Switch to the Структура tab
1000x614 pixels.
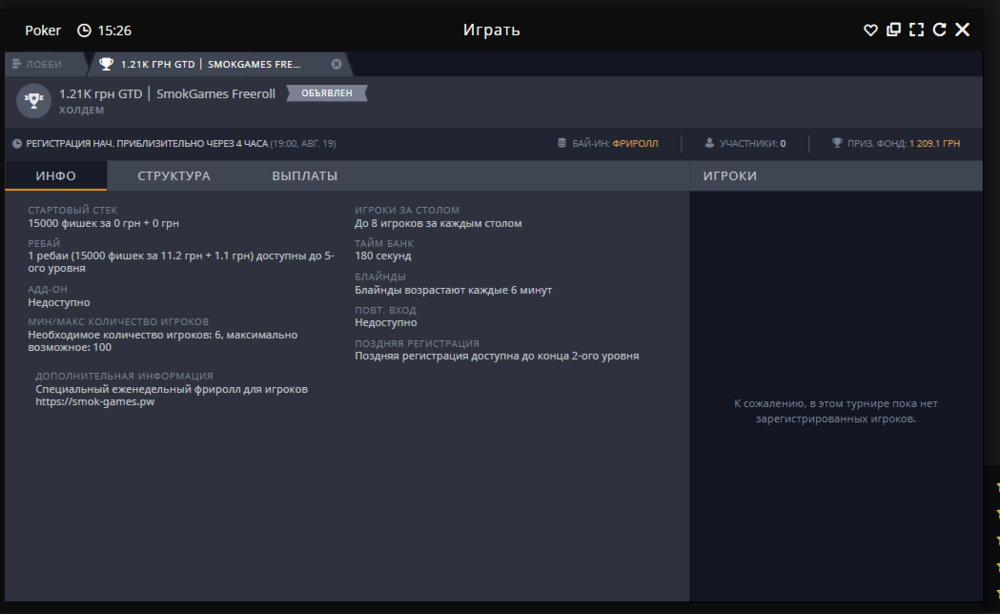pyautogui.click(x=173, y=176)
